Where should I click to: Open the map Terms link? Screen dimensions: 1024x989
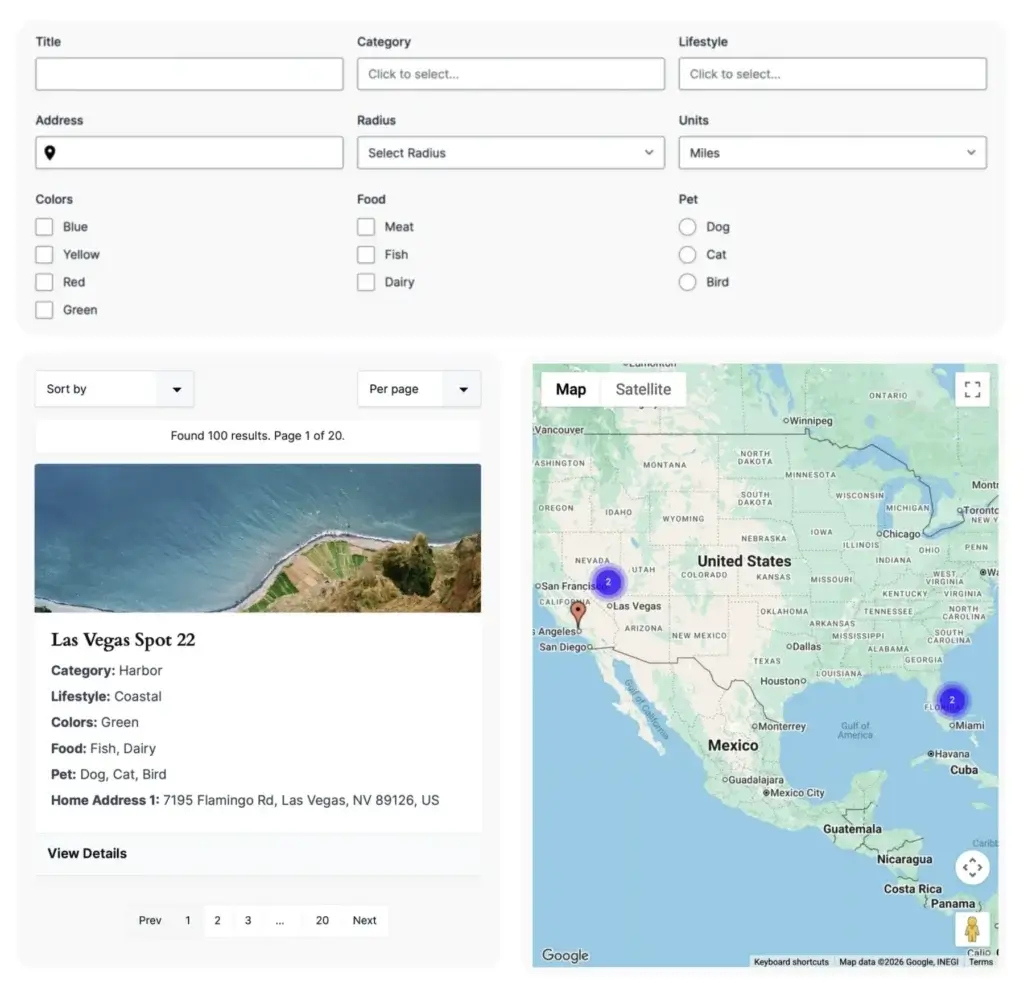pos(981,962)
